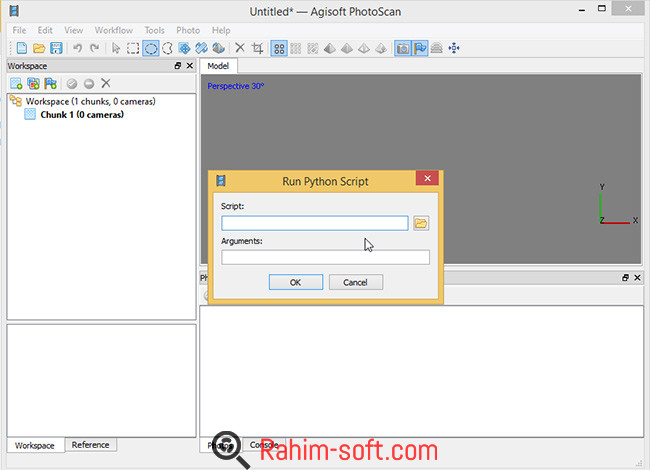Redo the last undone action
Image resolution: width=650 pixels, height=470 pixels.
point(95,48)
